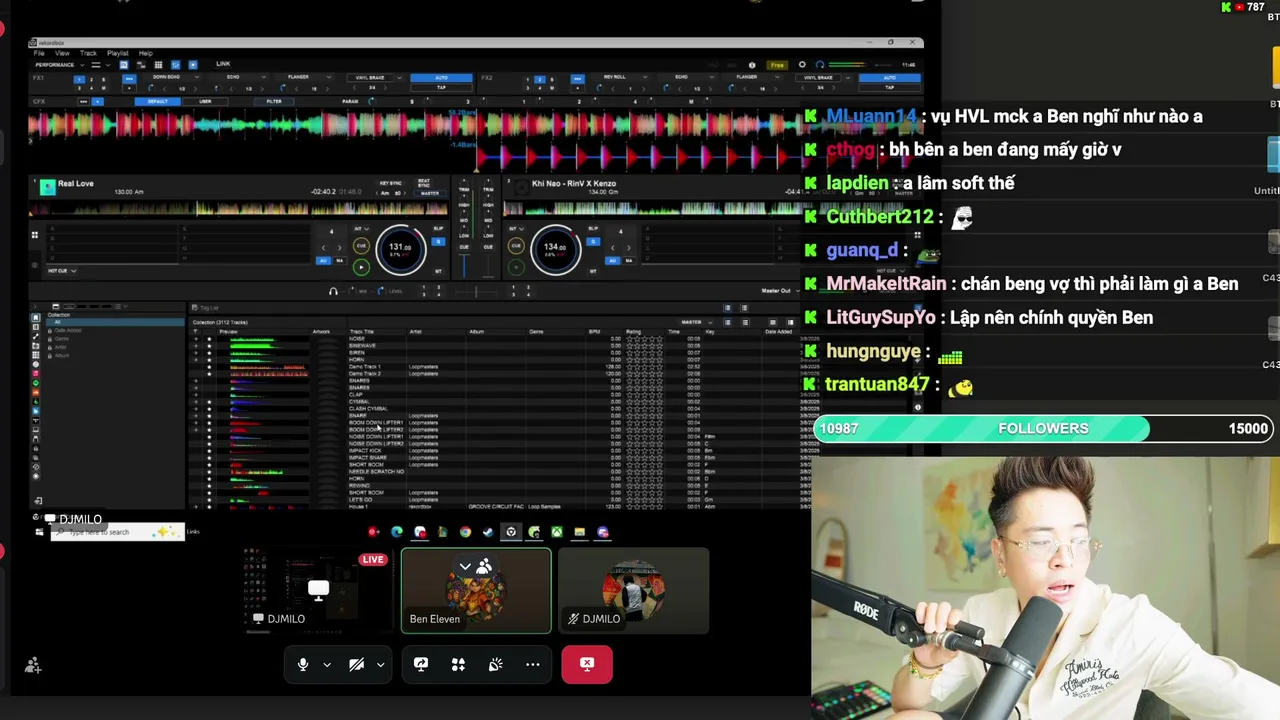Open the soundboard icon in call bar
Screen dimensions: 1280x720
[x=495, y=664]
